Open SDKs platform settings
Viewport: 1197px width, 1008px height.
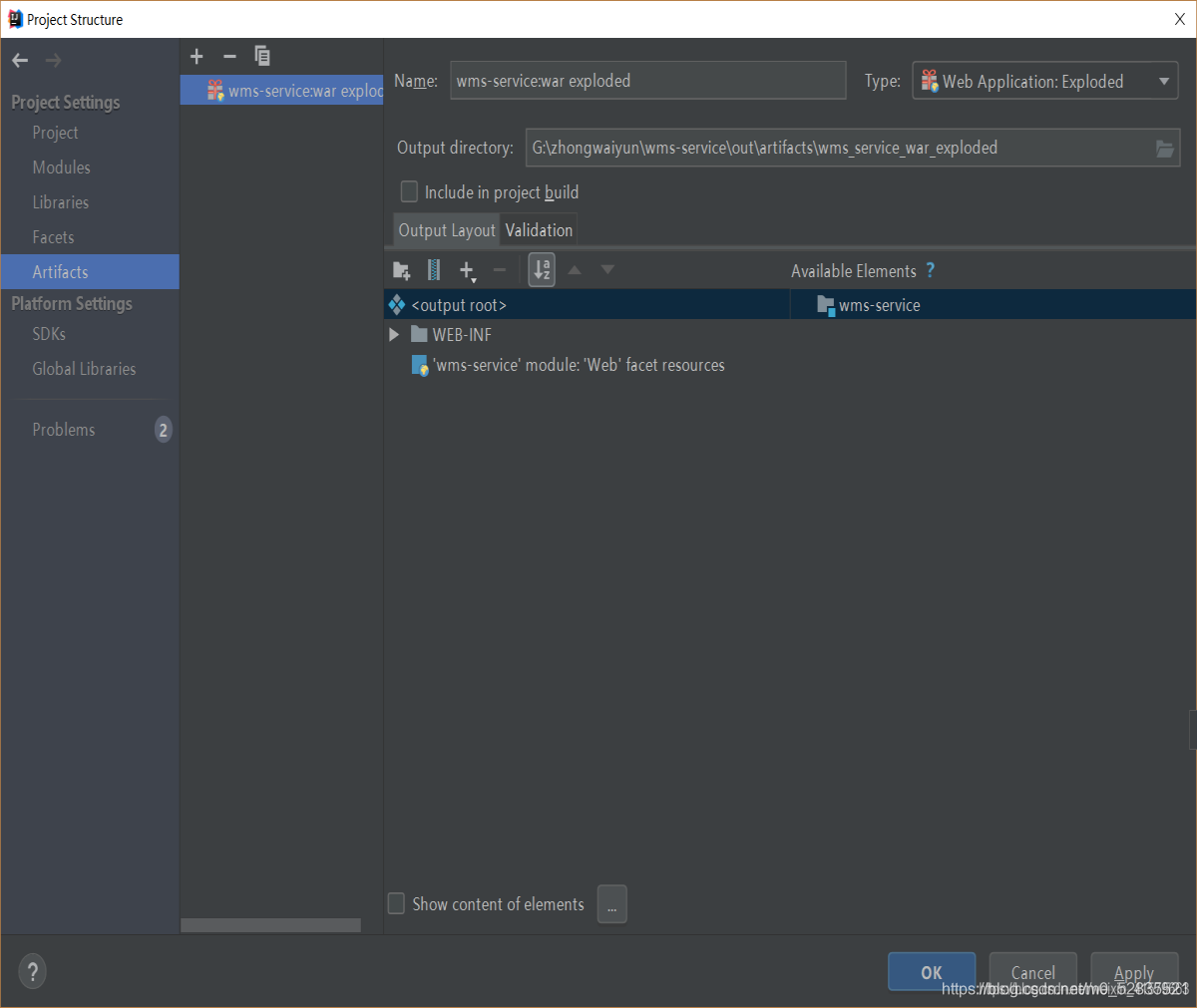[x=49, y=334]
